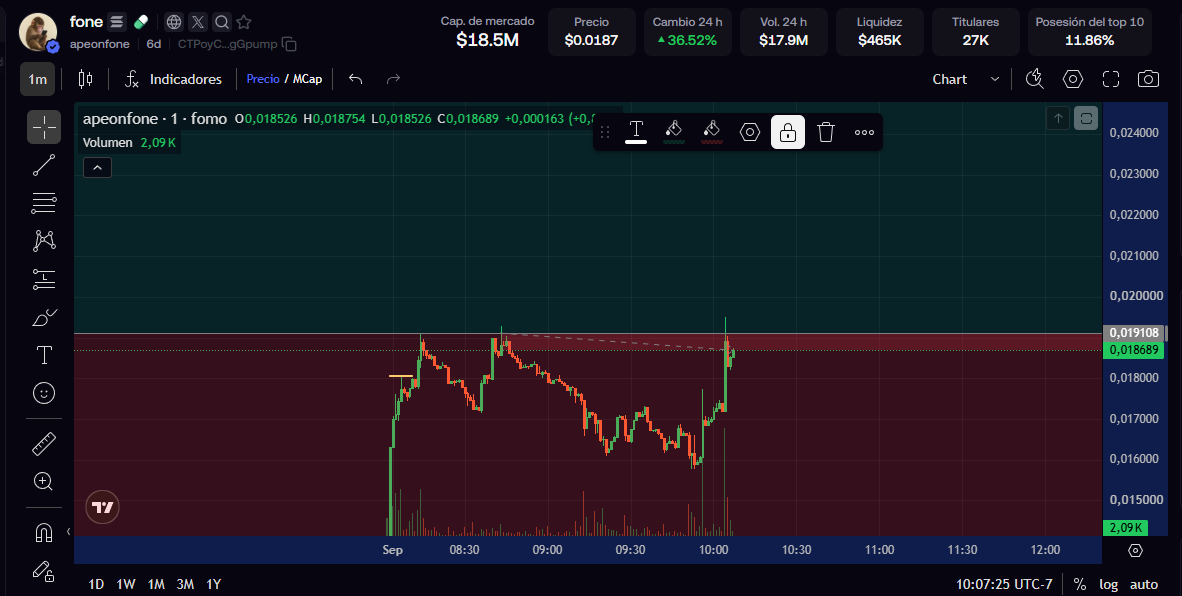Open the quick search lightning icon

(x=1035, y=79)
